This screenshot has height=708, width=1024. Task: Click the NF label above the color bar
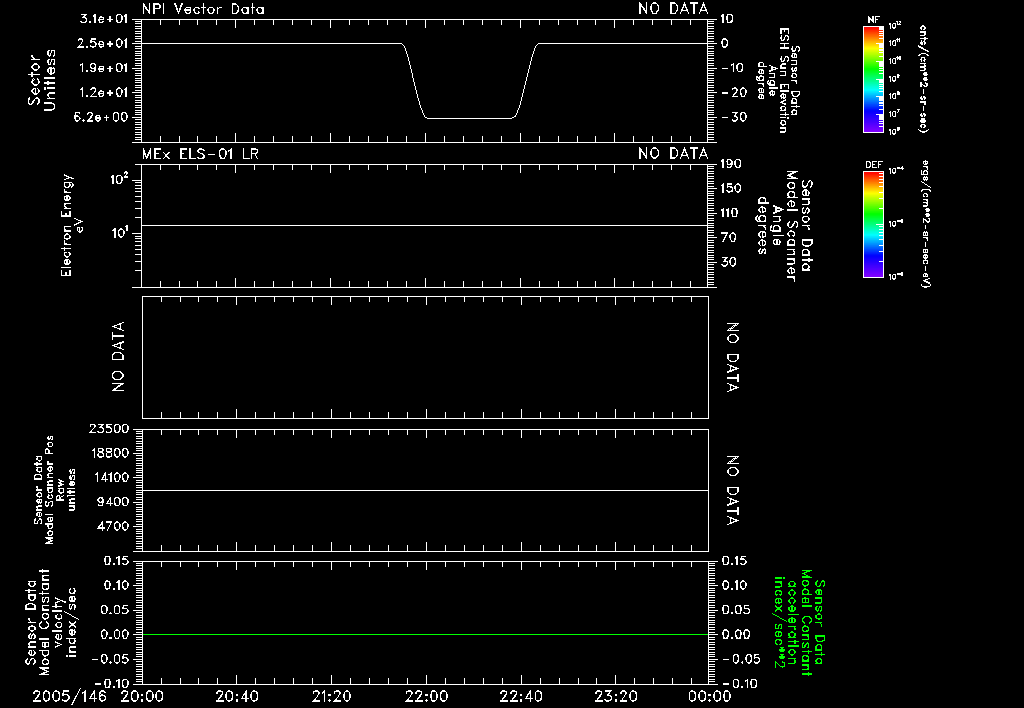pos(873,20)
